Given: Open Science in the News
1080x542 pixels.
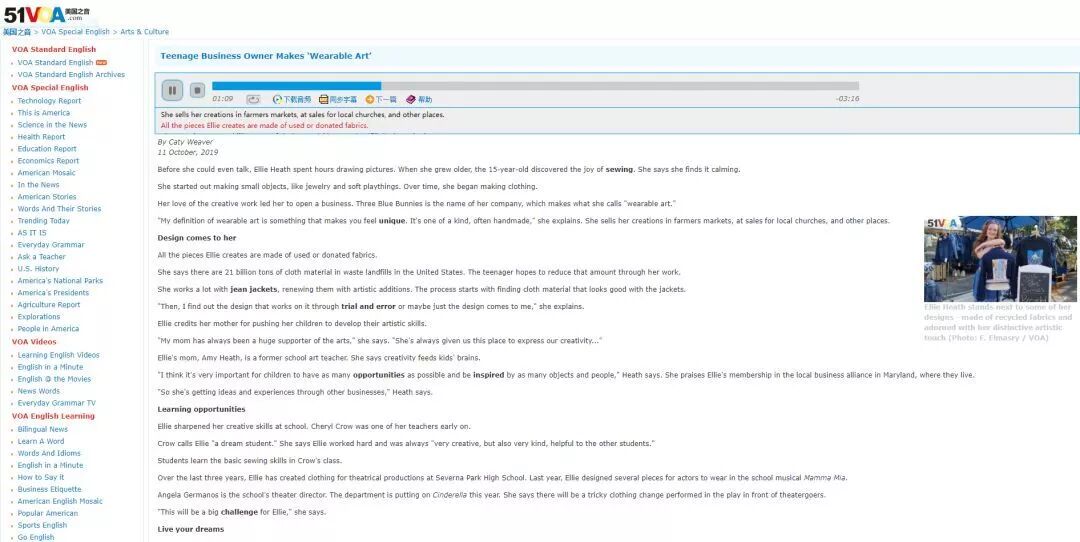Looking at the screenshot, I should [52, 125].
